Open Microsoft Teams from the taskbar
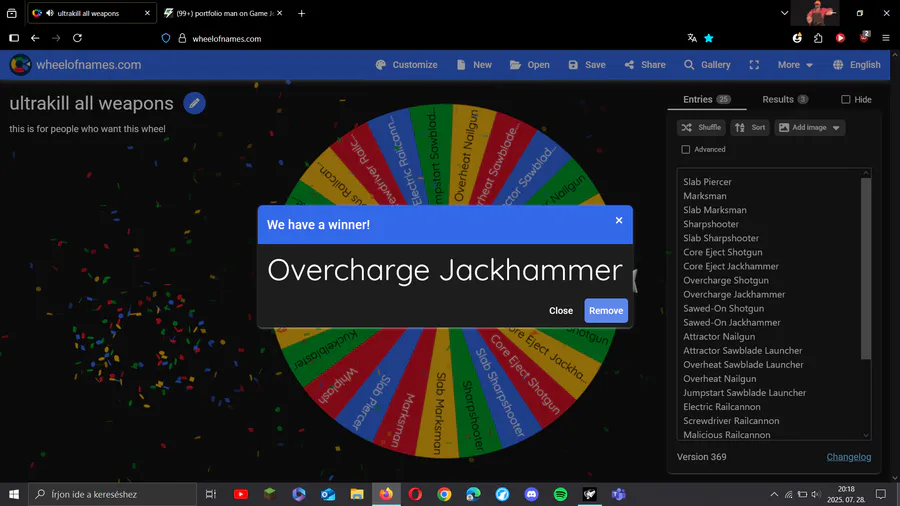 [618, 494]
